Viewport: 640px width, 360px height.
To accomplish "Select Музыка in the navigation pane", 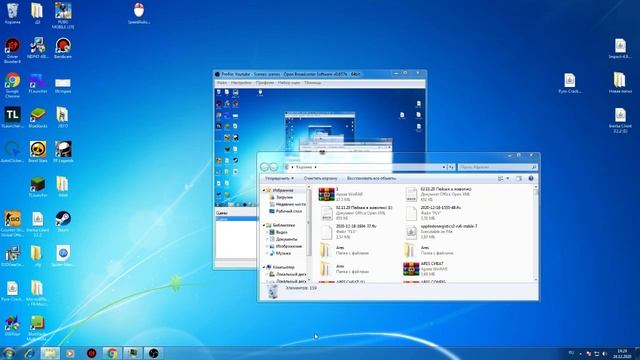I will (283, 253).
